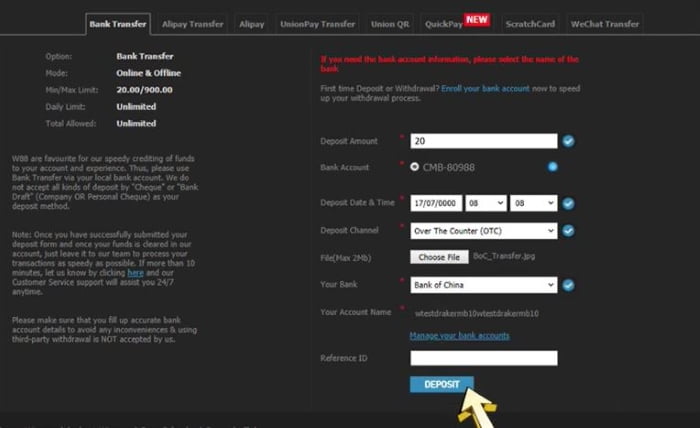This screenshot has height=428, width=700.
Task: Open the Enroll your bank account link
Action: click(x=485, y=88)
